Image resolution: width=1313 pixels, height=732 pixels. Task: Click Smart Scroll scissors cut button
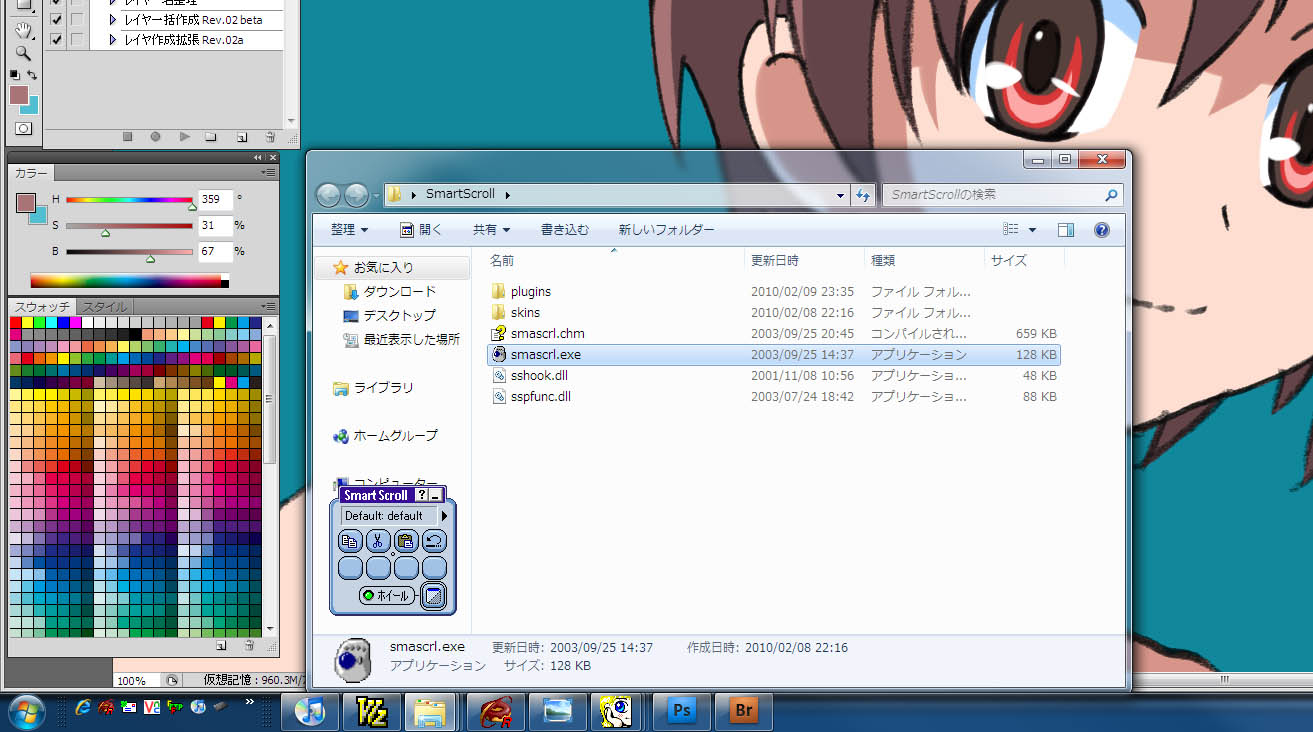coord(378,541)
